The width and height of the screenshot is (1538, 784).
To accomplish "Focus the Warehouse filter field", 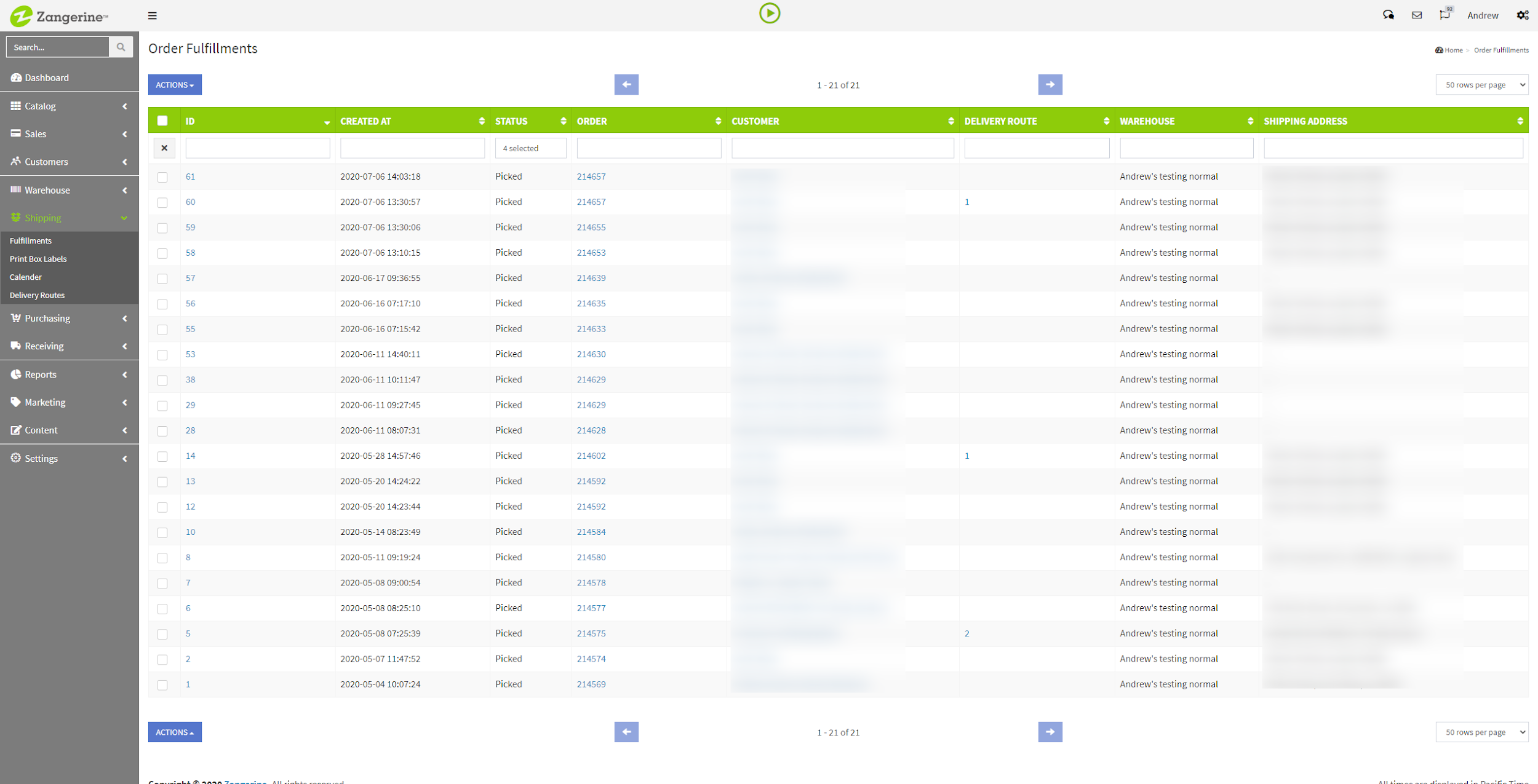I will point(1186,148).
